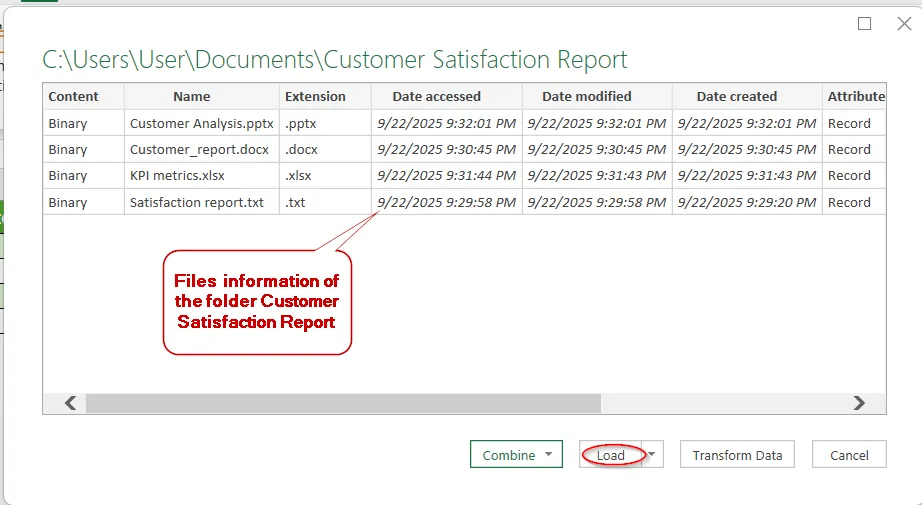Click Record in the KPI metrics.xlsx row
The height and width of the screenshot is (505, 922).
pos(854,175)
